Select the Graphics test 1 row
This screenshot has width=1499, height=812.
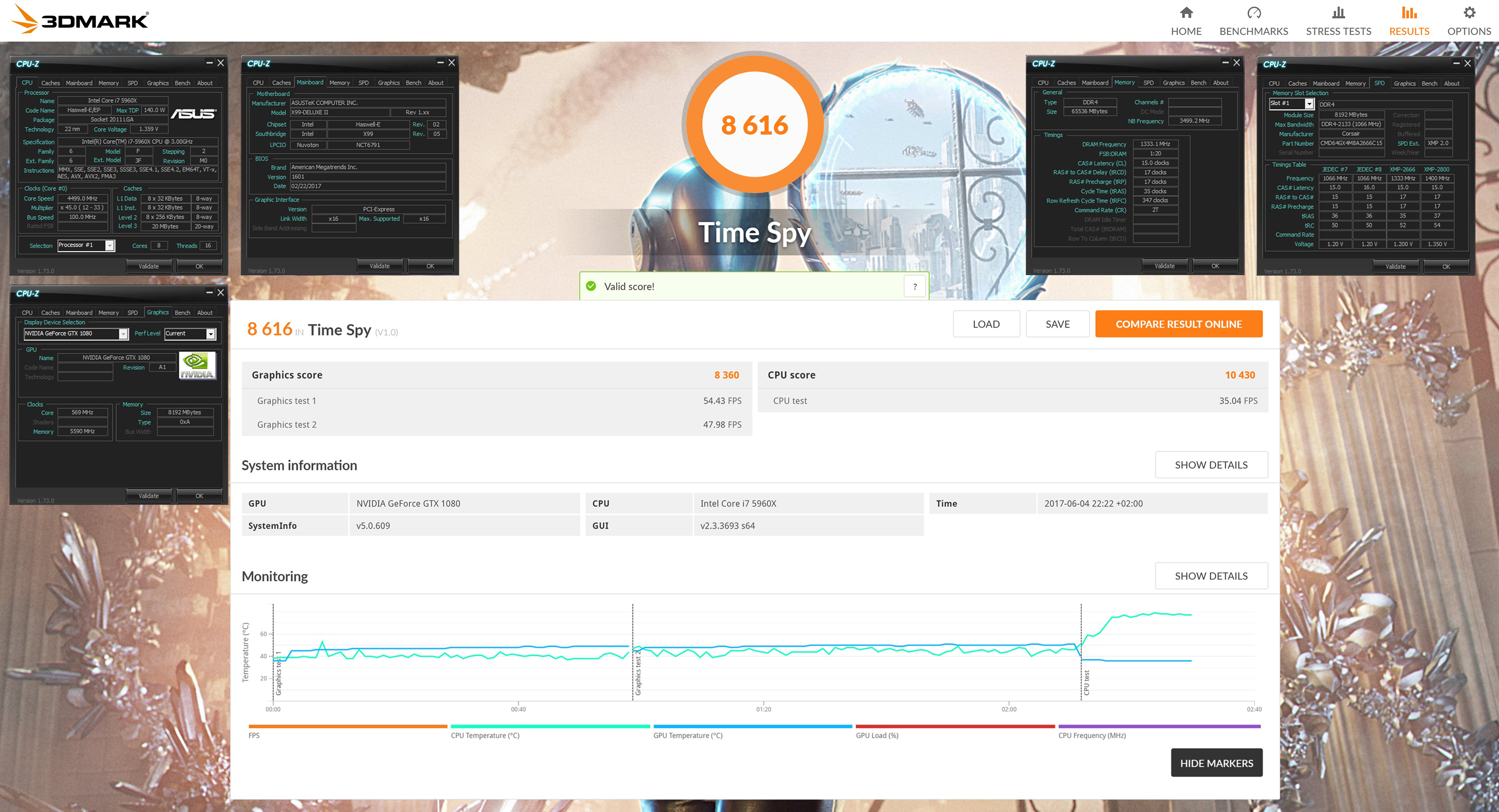tap(497, 401)
